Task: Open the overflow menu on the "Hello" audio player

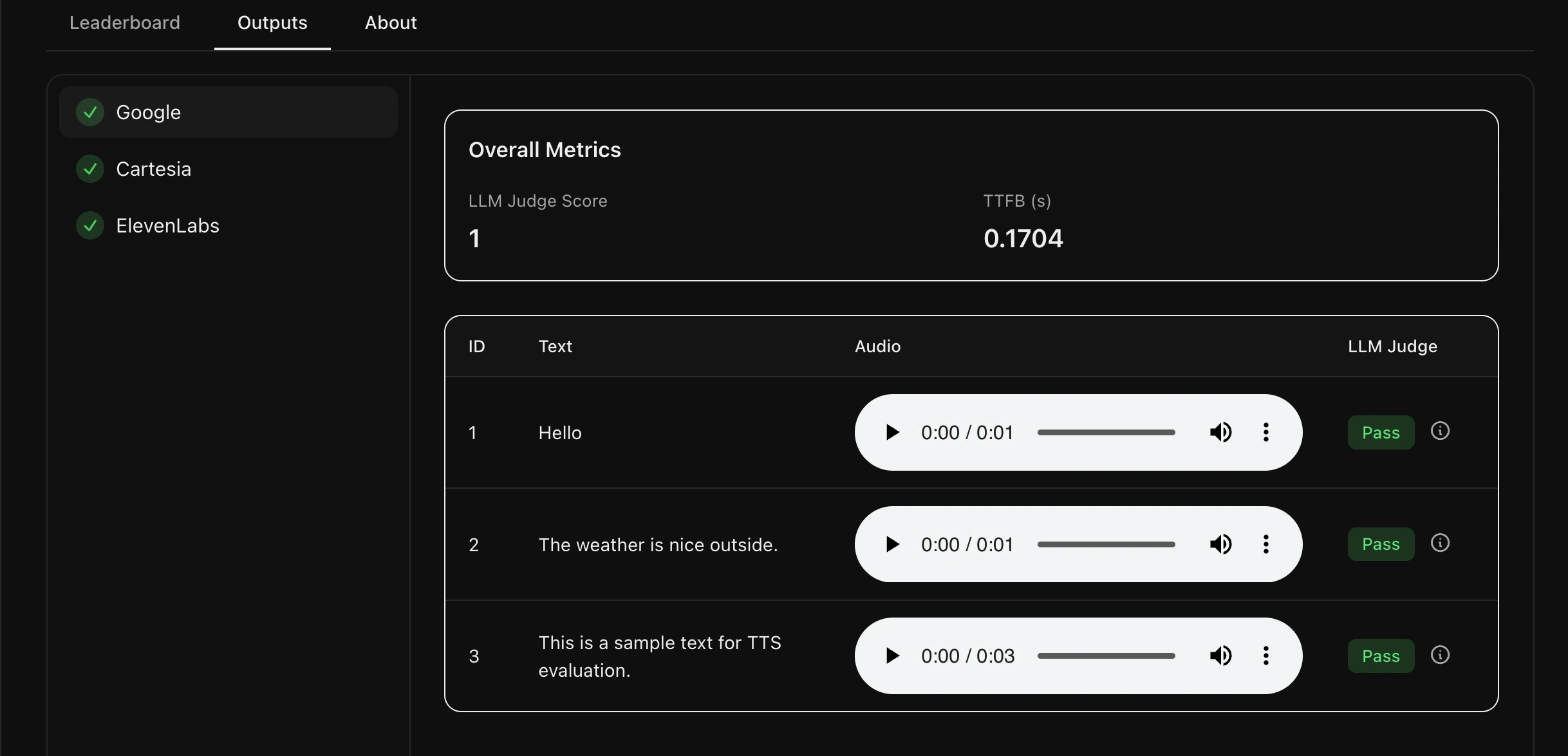Action: 1265,432
